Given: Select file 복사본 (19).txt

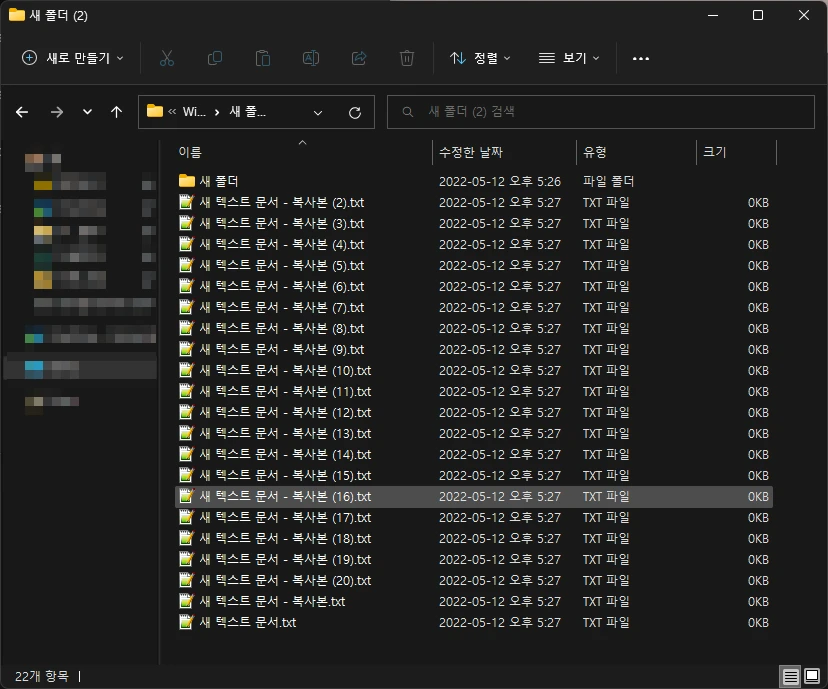Looking at the screenshot, I should click(x=474, y=560).
